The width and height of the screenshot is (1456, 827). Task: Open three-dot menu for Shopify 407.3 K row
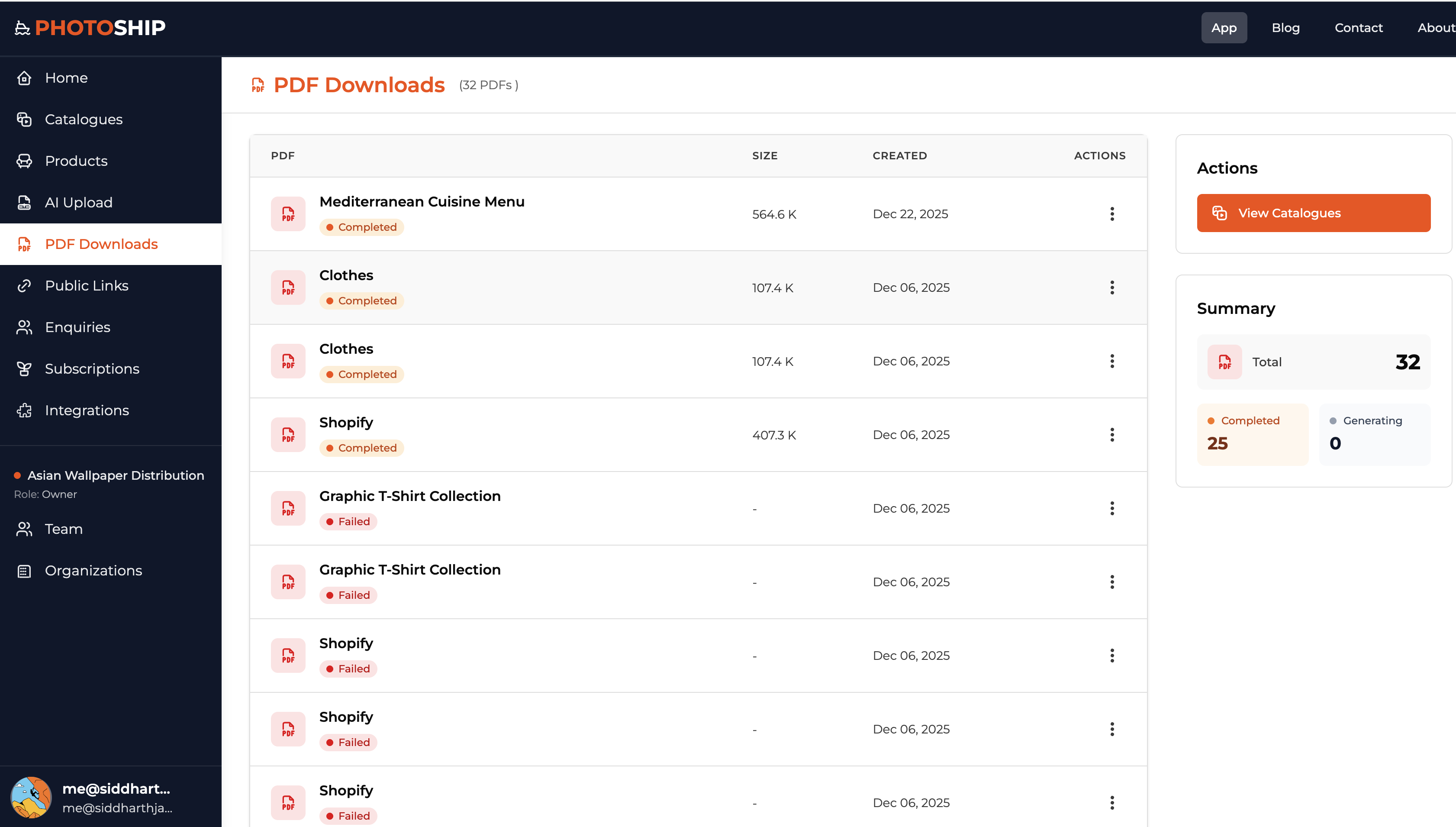point(1111,435)
